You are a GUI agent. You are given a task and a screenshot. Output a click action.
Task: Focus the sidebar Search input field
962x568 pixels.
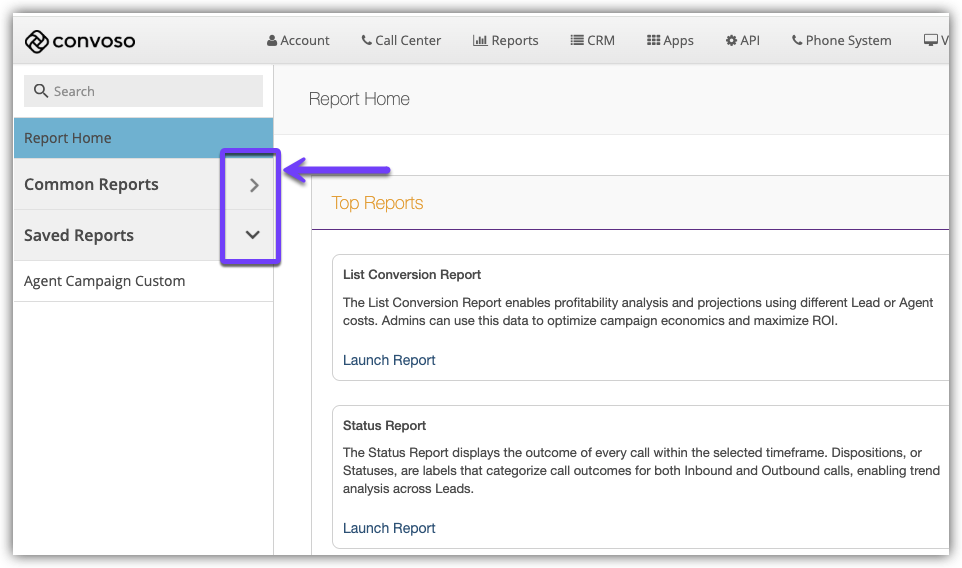150,91
